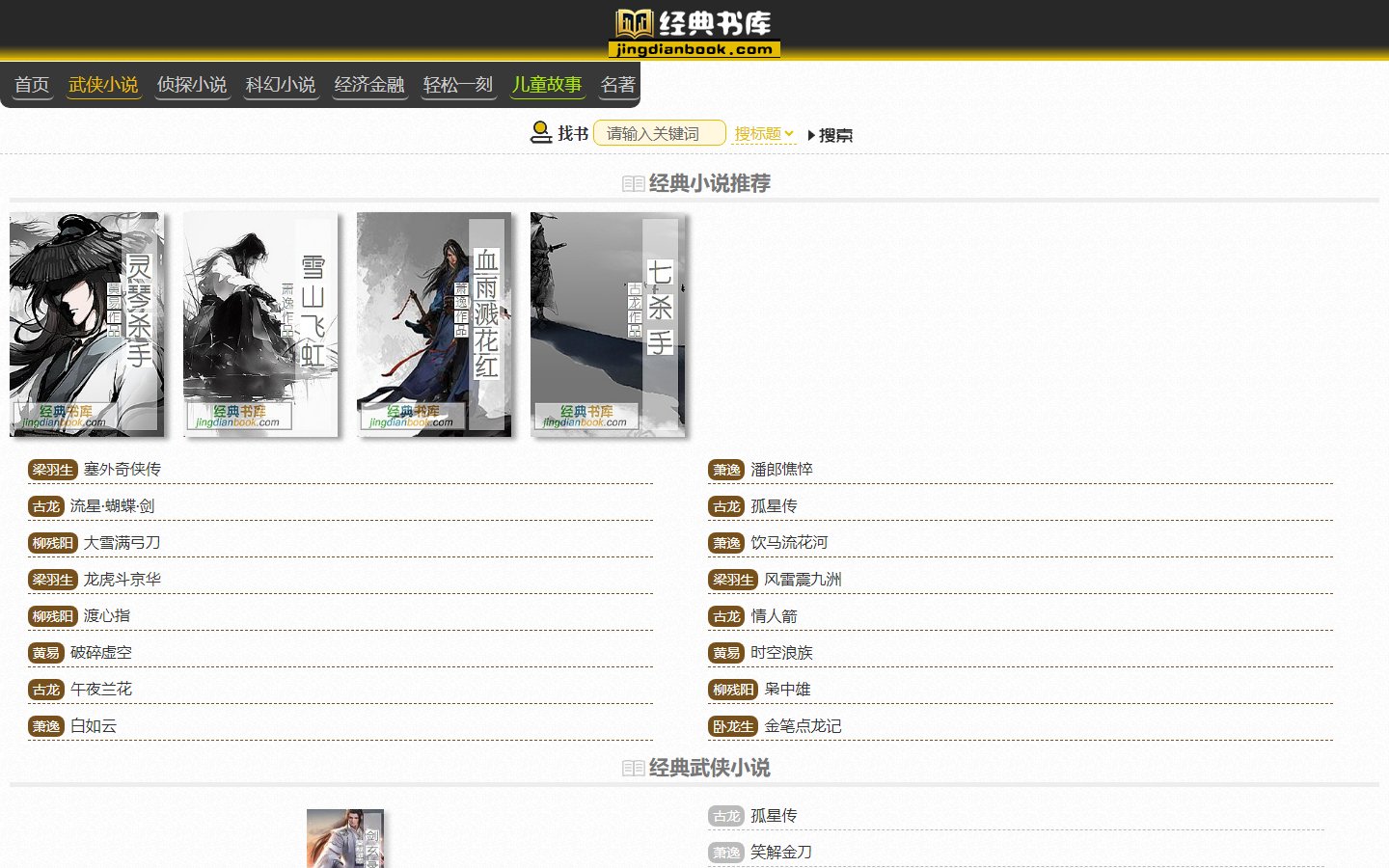This screenshot has height=868, width=1389.
Task: Open the novel 龙虎斗京华
Action: click(x=123, y=579)
